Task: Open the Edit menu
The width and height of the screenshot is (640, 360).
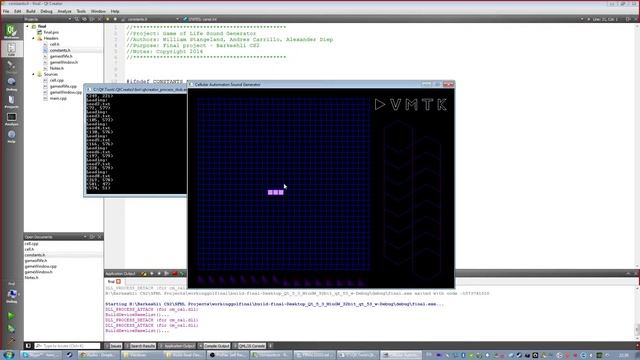Action: tap(18, 11)
